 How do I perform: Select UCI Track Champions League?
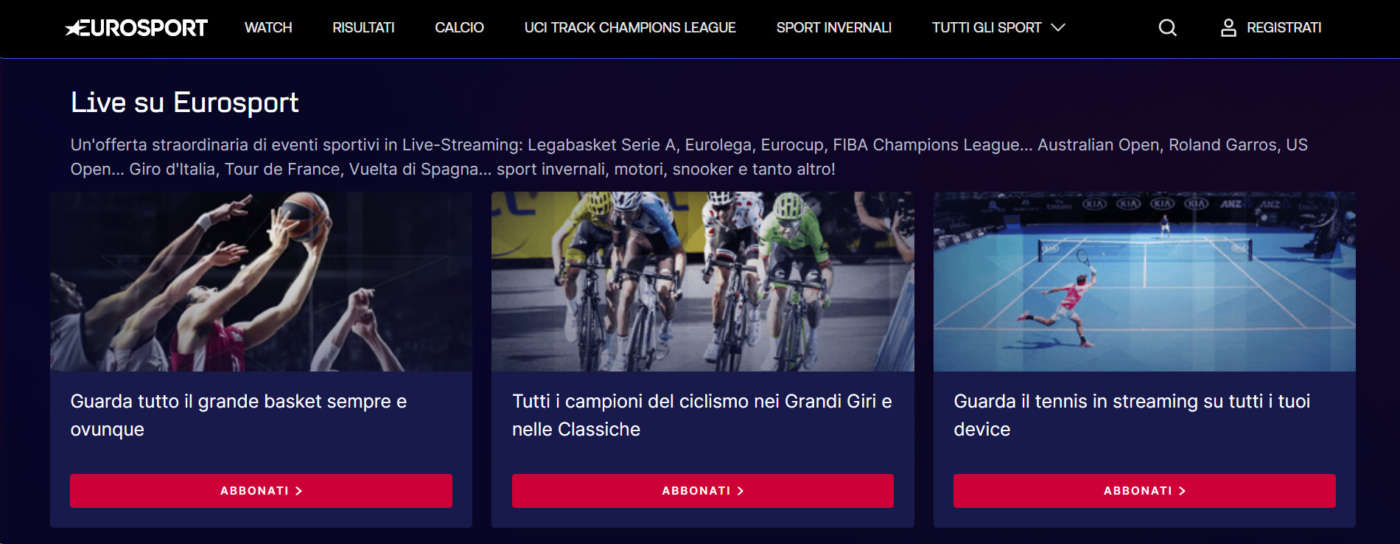point(630,28)
